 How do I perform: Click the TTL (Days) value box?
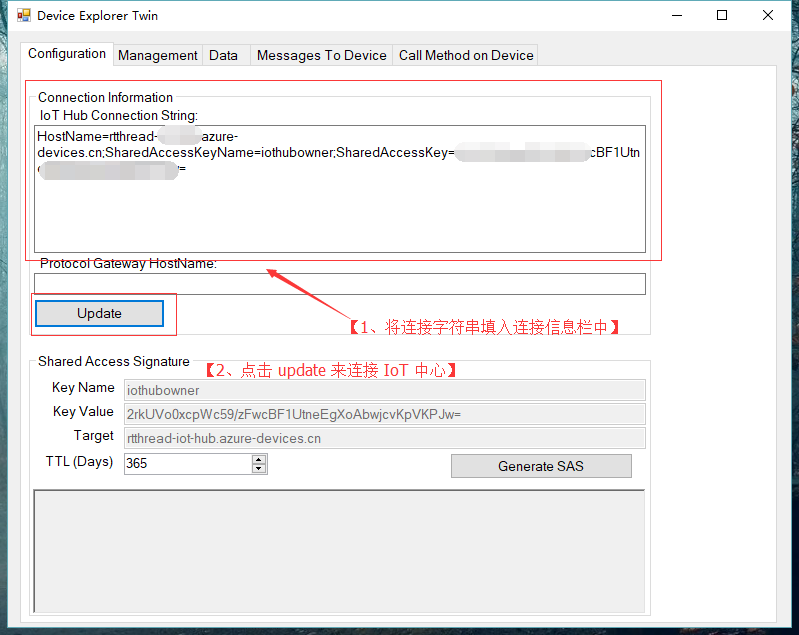[x=187, y=464]
